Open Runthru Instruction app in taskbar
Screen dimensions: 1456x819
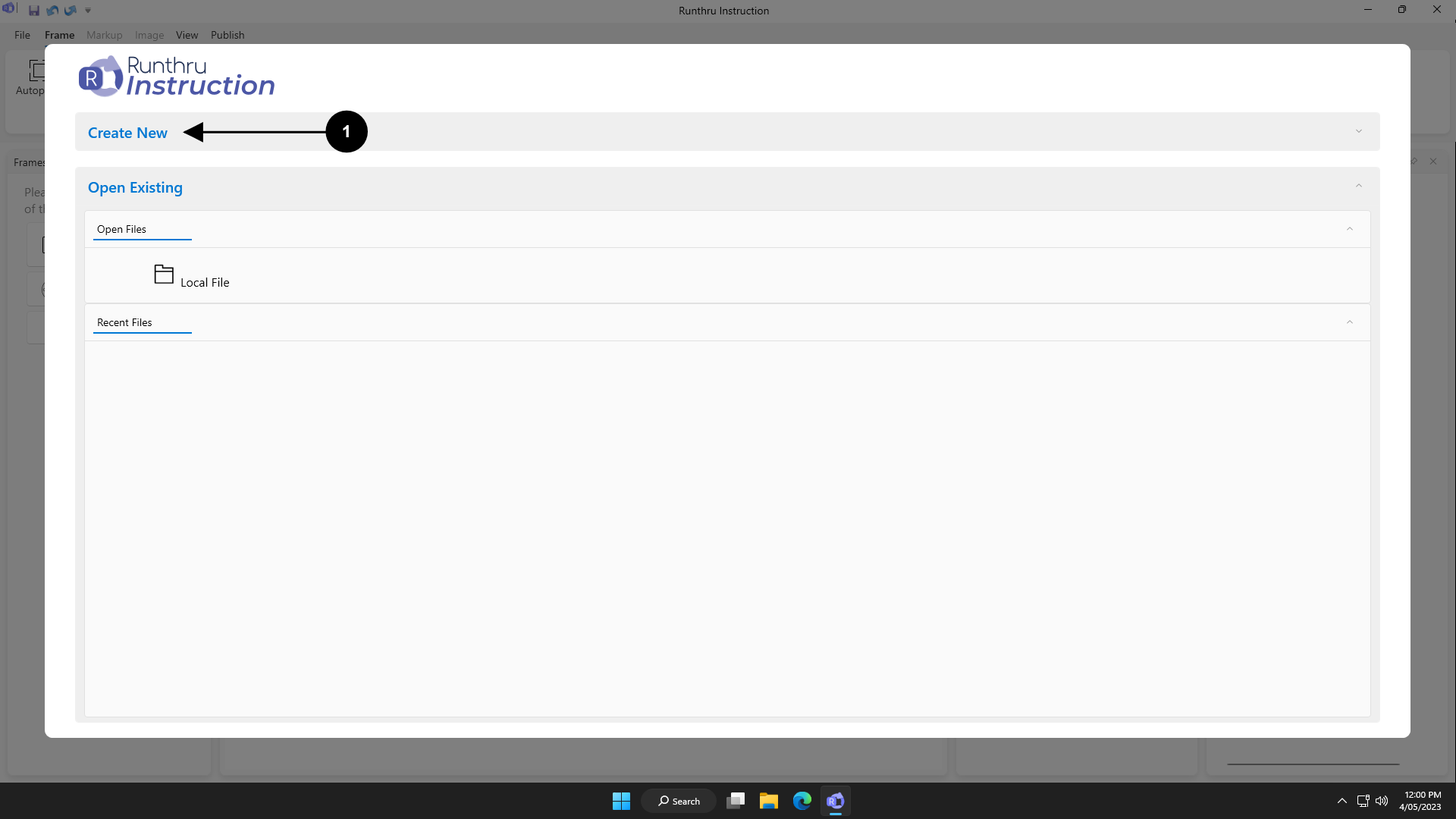(x=835, y=801)
